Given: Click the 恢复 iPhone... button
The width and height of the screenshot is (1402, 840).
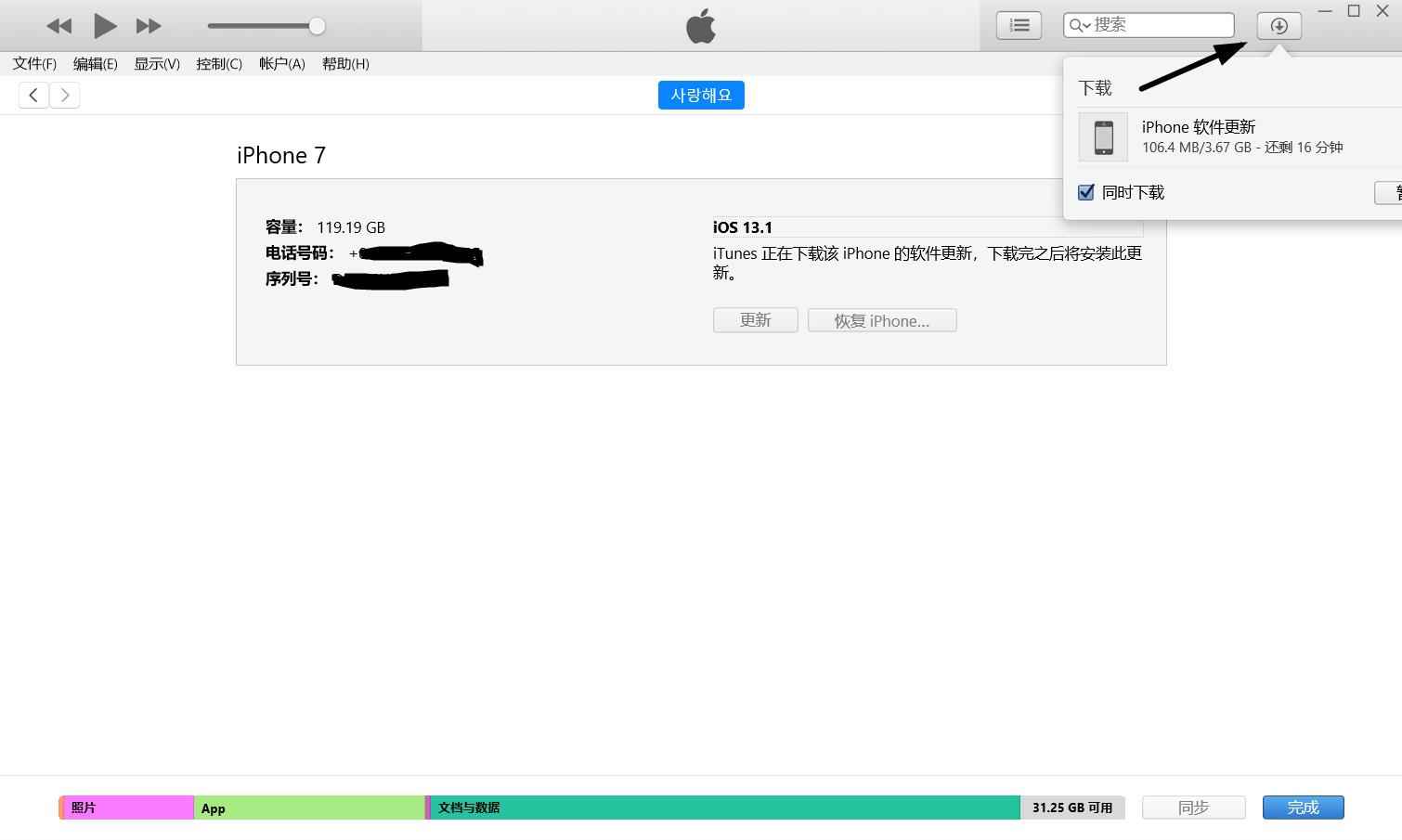Looking at the screenshot, I should pos(881,319).
